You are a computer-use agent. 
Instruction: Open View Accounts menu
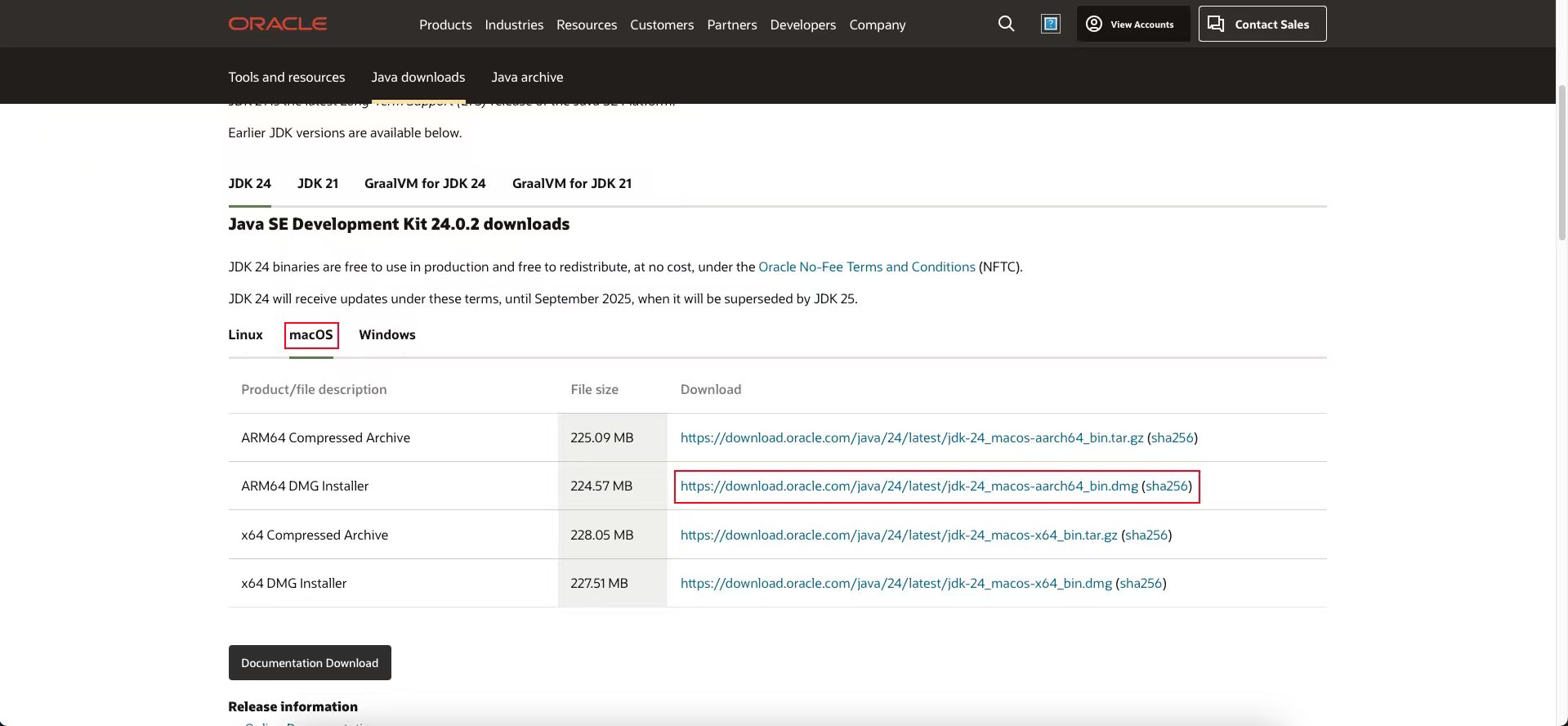pos(1132,25)
